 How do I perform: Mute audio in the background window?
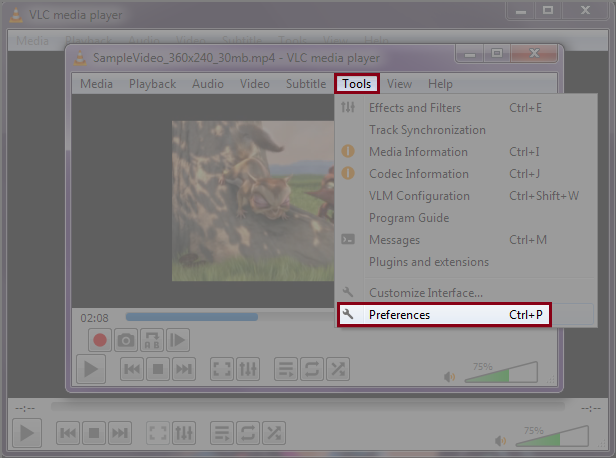pos(500,441)
